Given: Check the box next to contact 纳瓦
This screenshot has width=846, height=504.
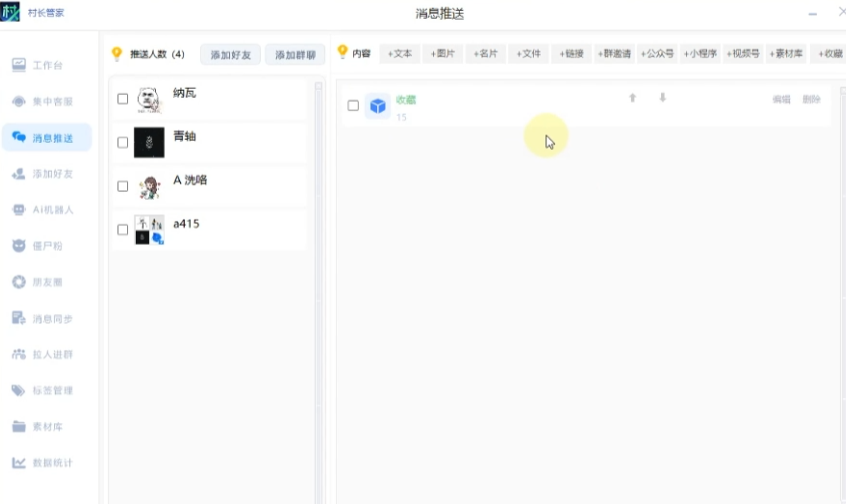Looking at the screenshot, I should [122, 99].
